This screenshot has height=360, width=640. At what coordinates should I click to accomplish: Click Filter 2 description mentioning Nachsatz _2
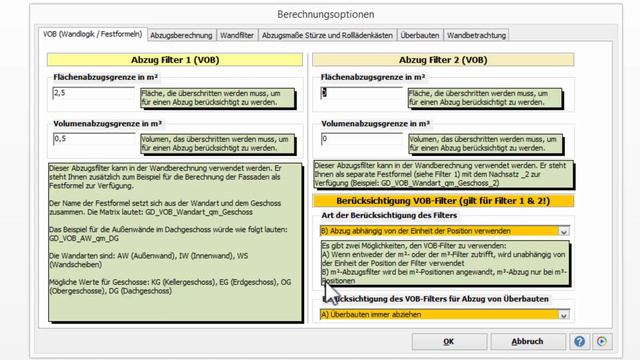pos(443,174)
